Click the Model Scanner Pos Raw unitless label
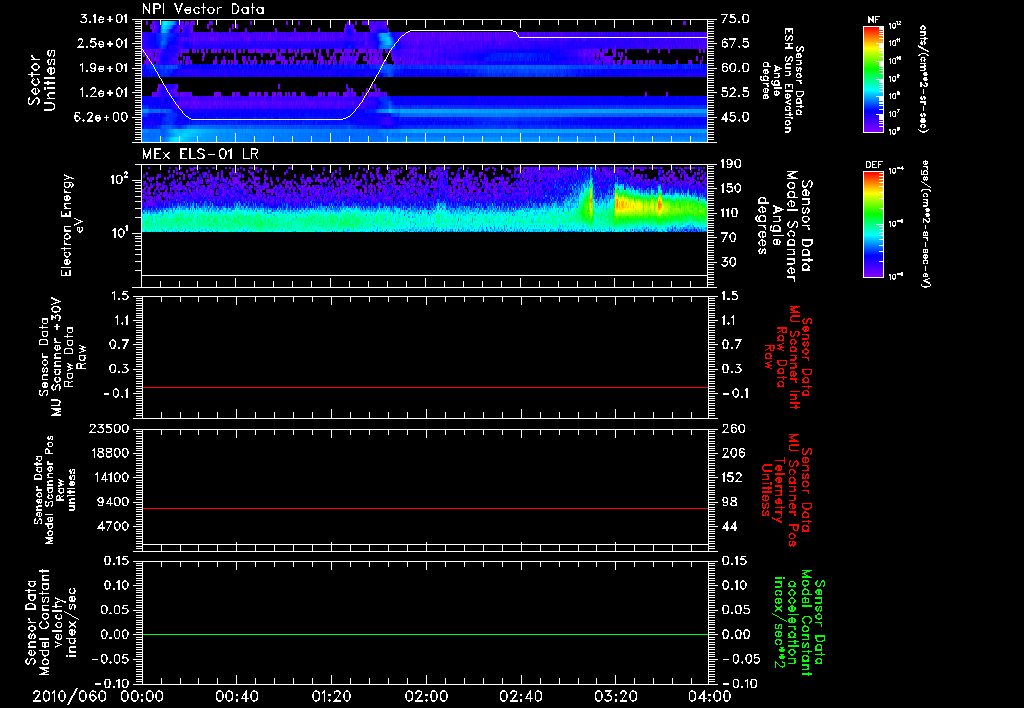This screenshot has height=708, width=1024. [56, 490]
